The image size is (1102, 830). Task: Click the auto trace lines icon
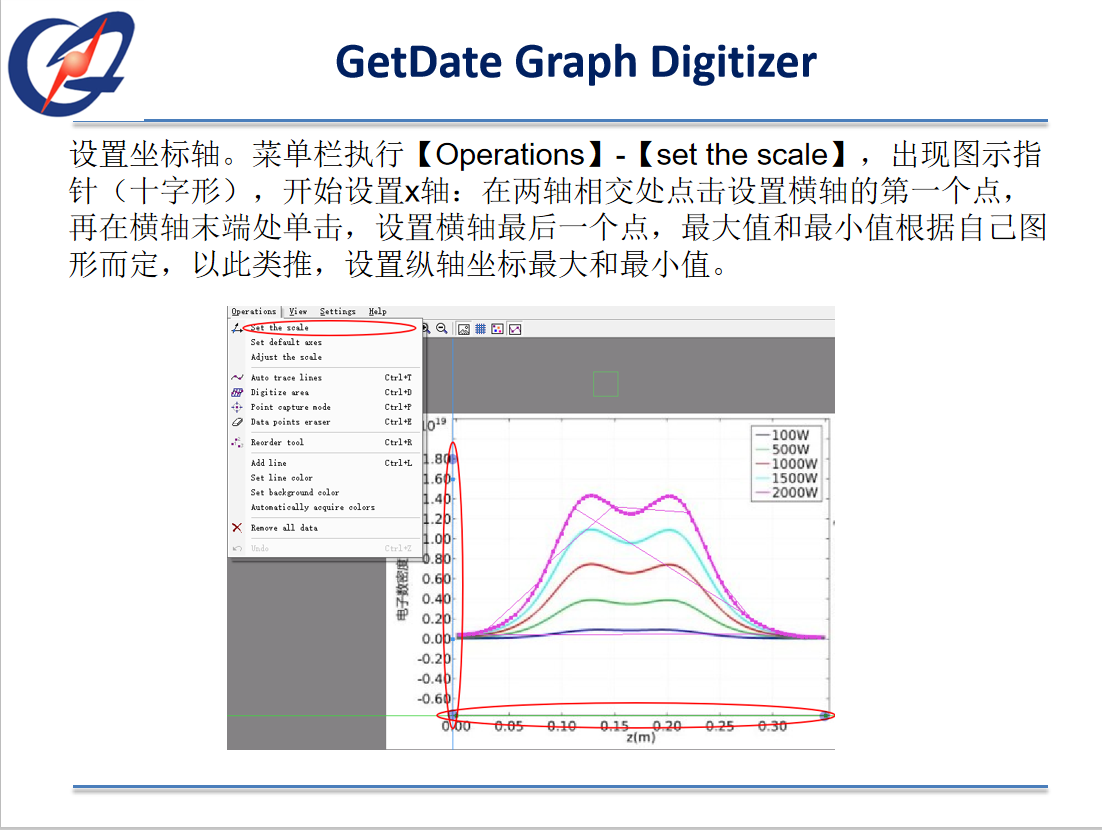(237, 377)
